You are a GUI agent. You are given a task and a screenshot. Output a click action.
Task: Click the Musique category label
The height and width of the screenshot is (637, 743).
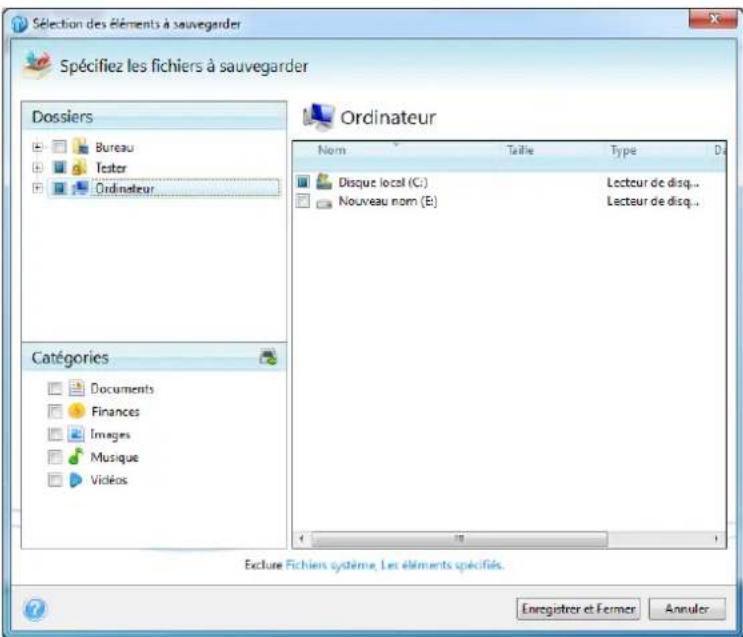pos(115,457)
